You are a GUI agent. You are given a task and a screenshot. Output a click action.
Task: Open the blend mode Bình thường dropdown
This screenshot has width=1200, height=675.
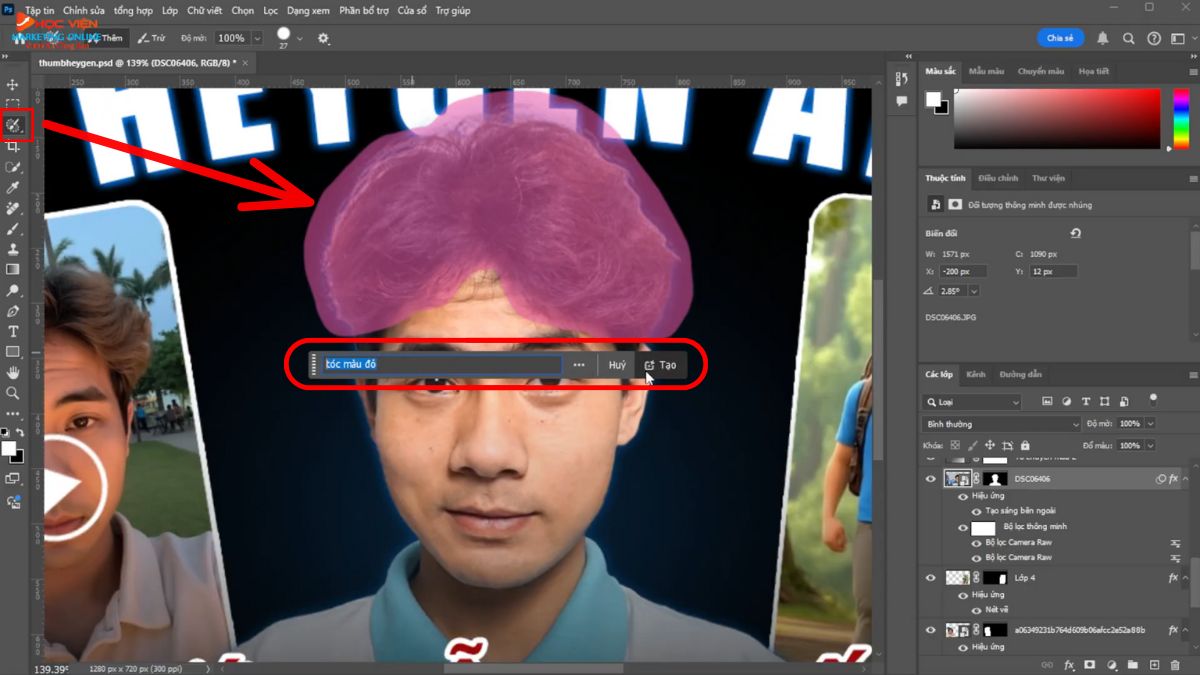[x=1002, y=424]
